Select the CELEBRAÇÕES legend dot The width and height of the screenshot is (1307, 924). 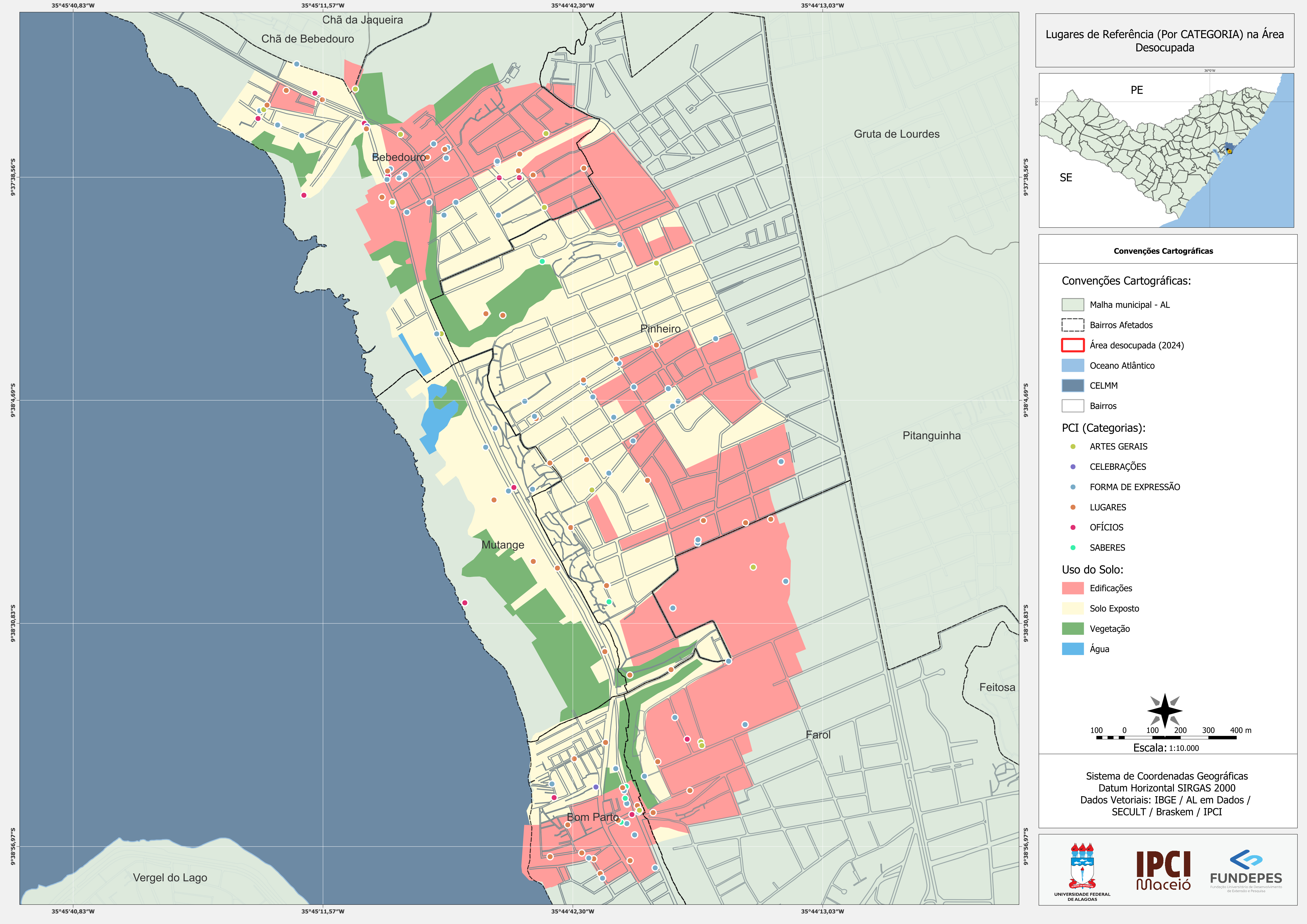click(1073, 467)
